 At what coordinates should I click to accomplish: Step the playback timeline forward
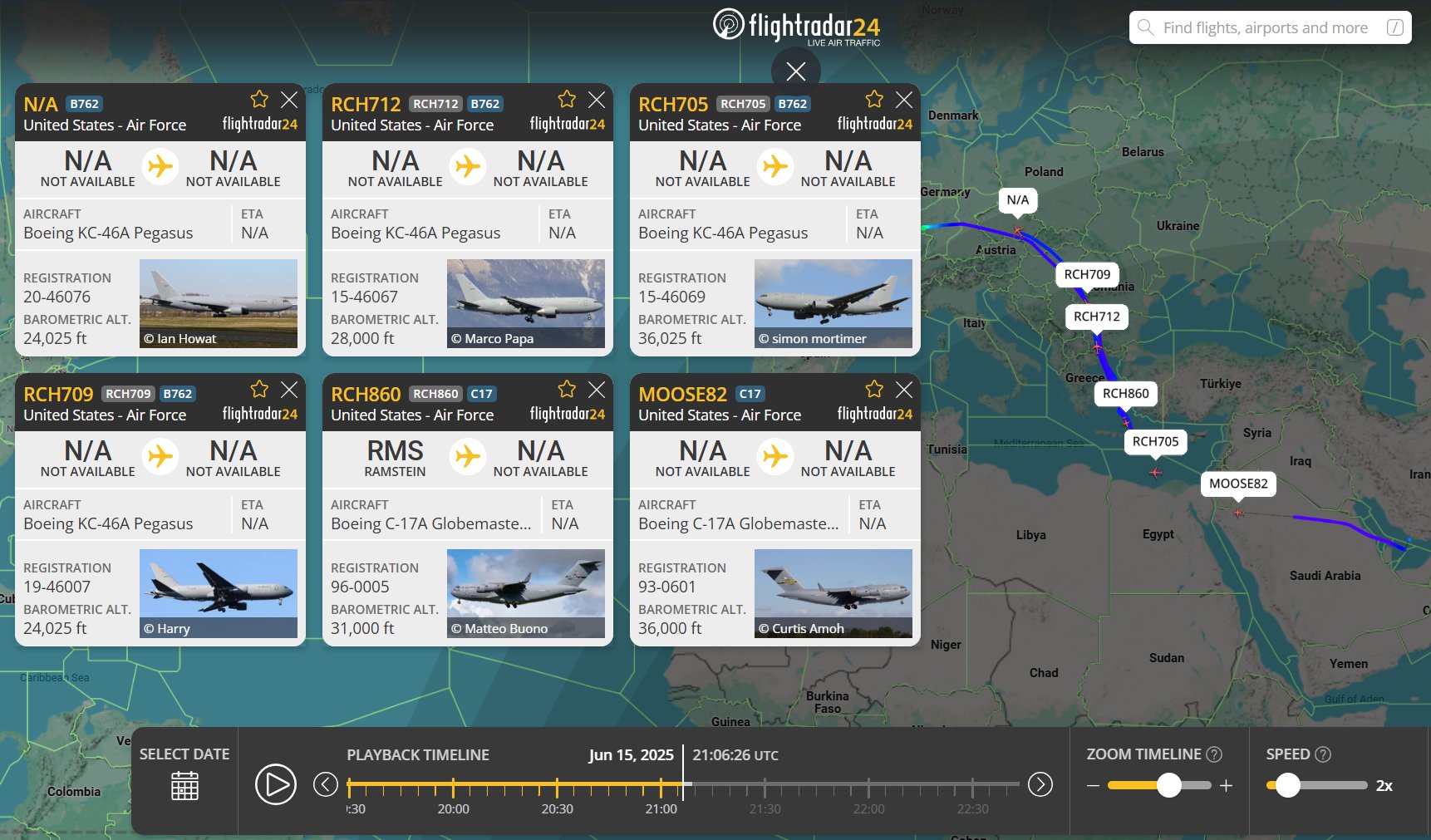[1040, 784]
